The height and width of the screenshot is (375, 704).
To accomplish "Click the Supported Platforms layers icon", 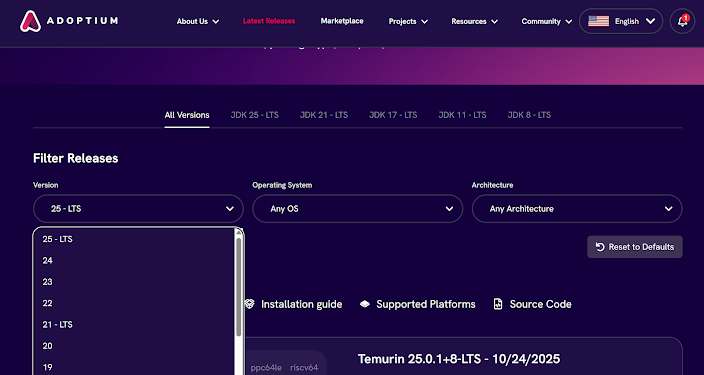I will (x=365, y=304).
